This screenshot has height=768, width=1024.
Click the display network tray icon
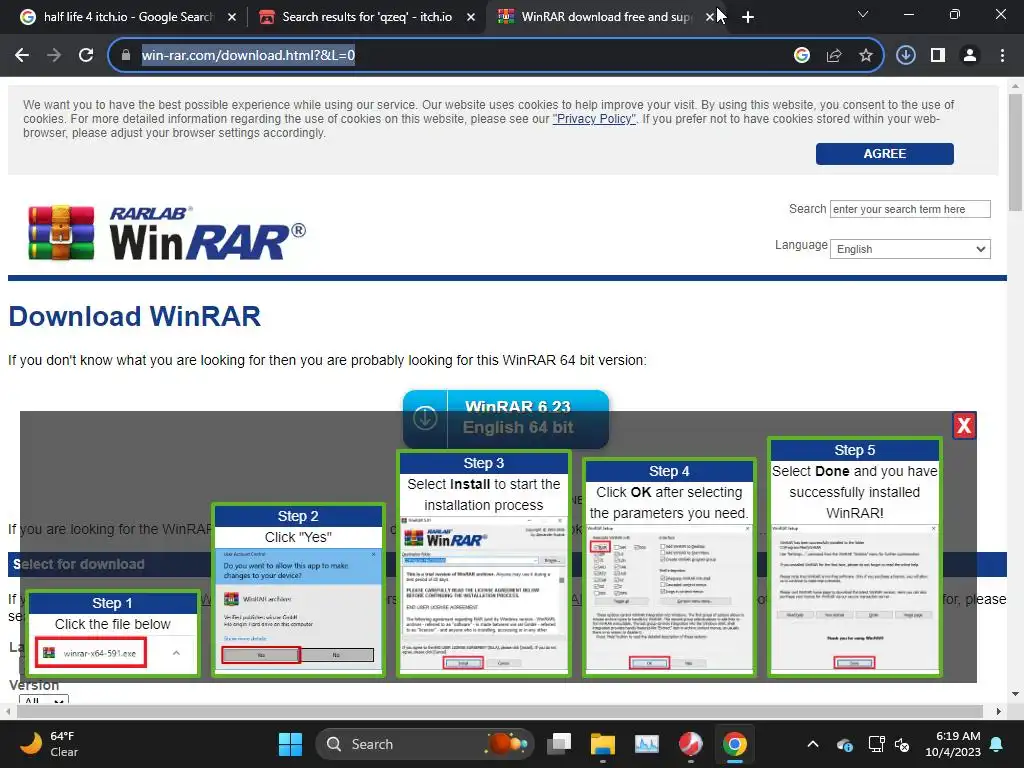coord(876,744)
